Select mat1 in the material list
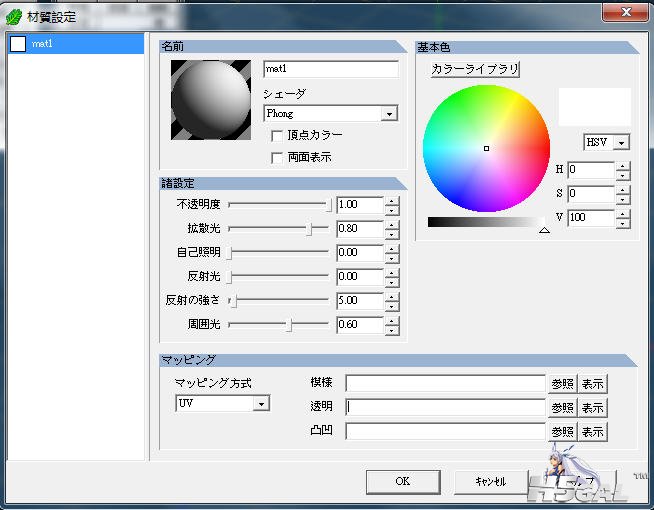The image size is (654, 510). coord(75,44)
